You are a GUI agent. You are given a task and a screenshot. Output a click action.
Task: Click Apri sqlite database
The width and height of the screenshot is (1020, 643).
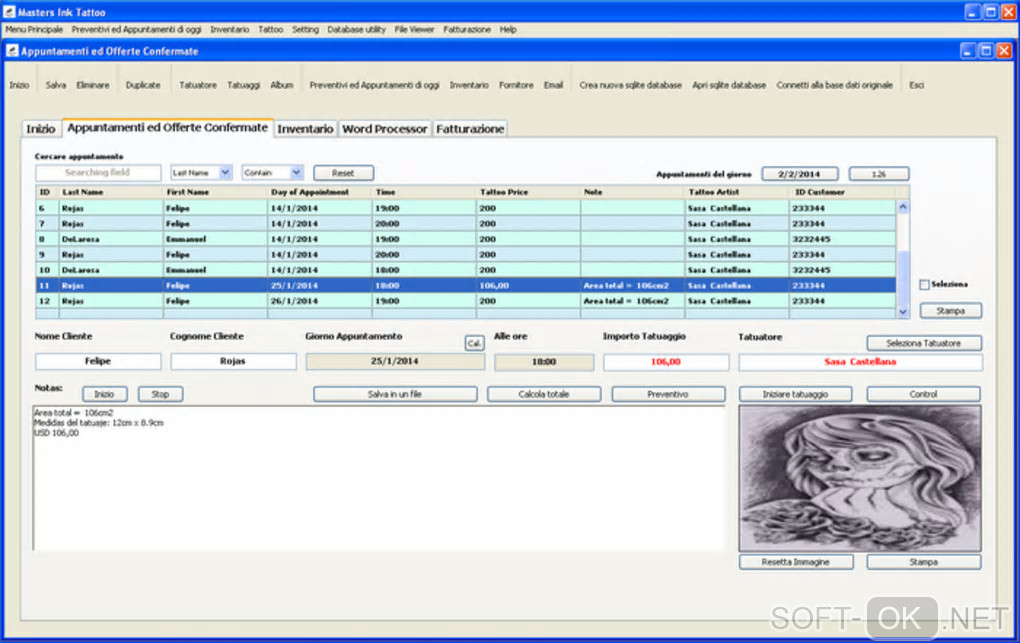click(x=729, y=85)
